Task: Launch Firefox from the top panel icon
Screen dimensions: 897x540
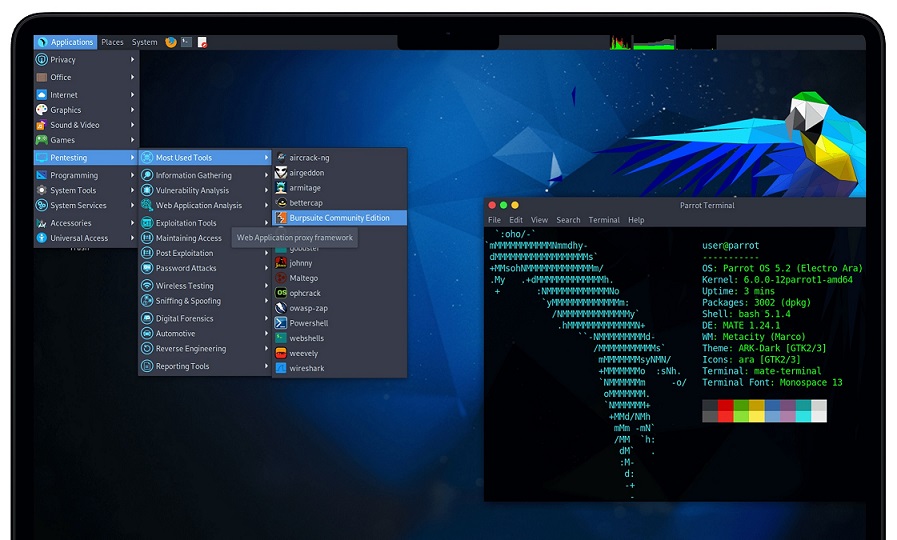Action: click(171, 42)
